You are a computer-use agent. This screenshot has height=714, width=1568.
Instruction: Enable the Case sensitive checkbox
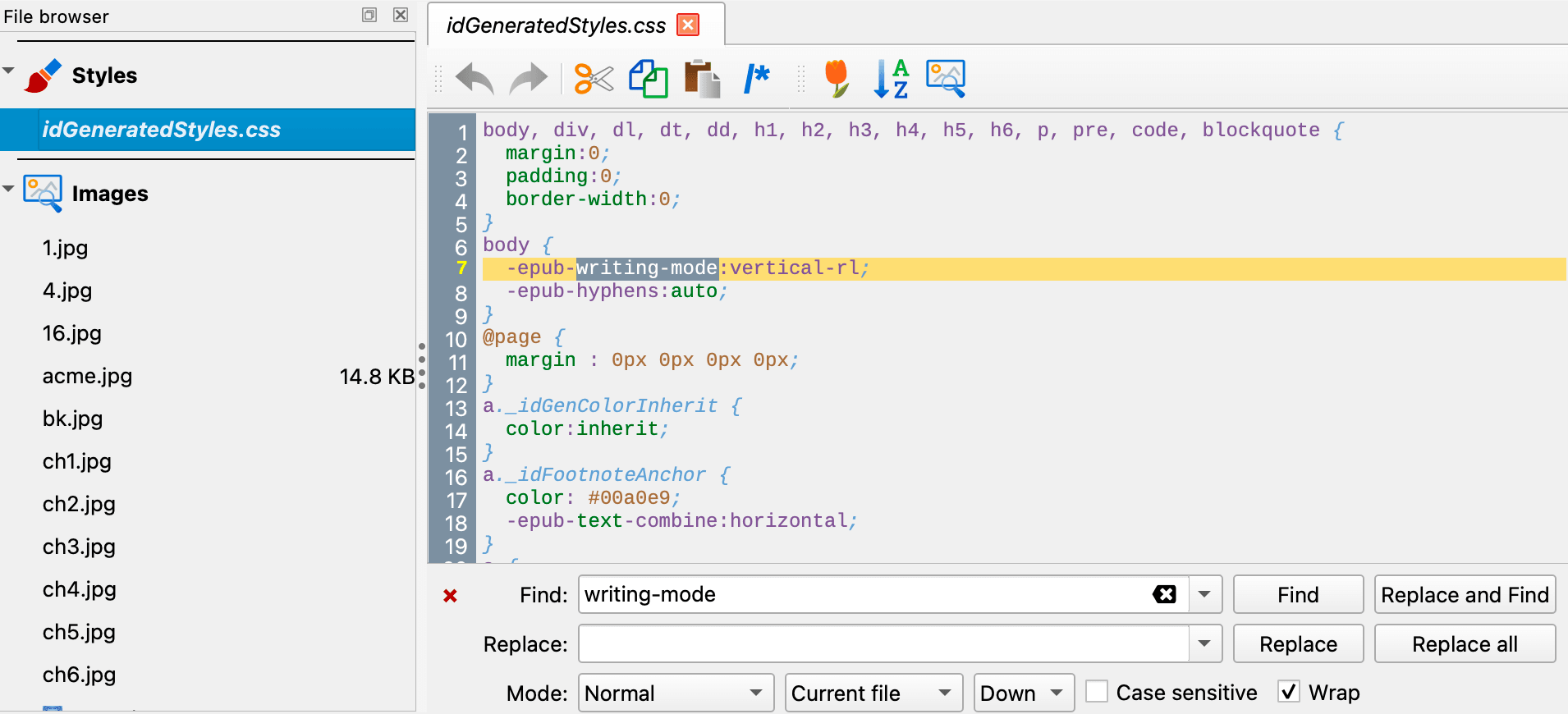(1097, 691)
